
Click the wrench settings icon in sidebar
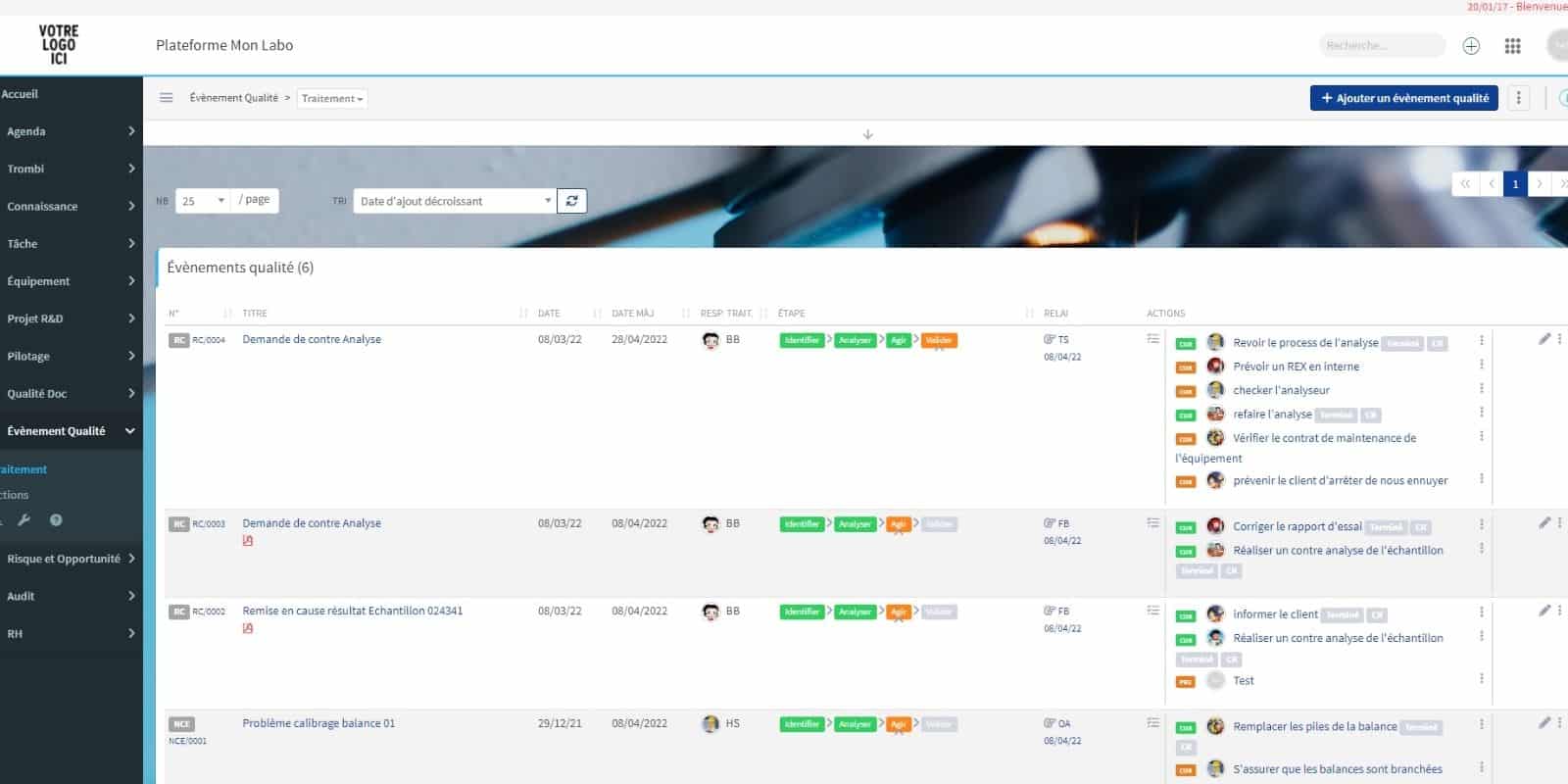pos(24,520)
